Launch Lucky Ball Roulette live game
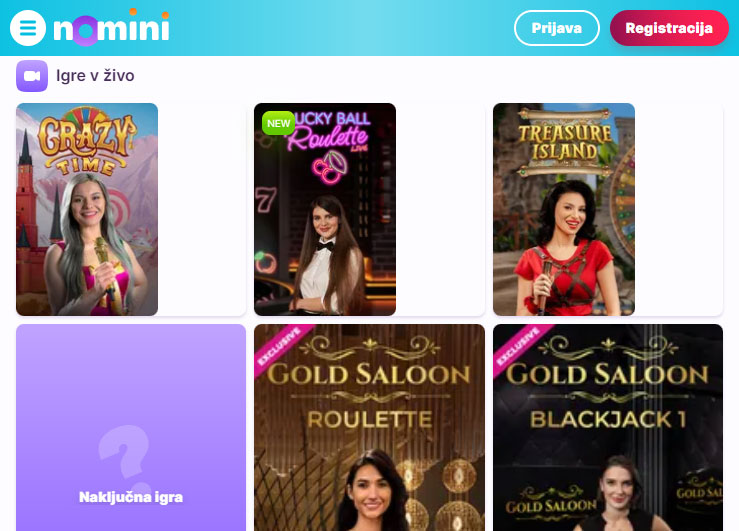The image size is (739, 531). point(325,209)
